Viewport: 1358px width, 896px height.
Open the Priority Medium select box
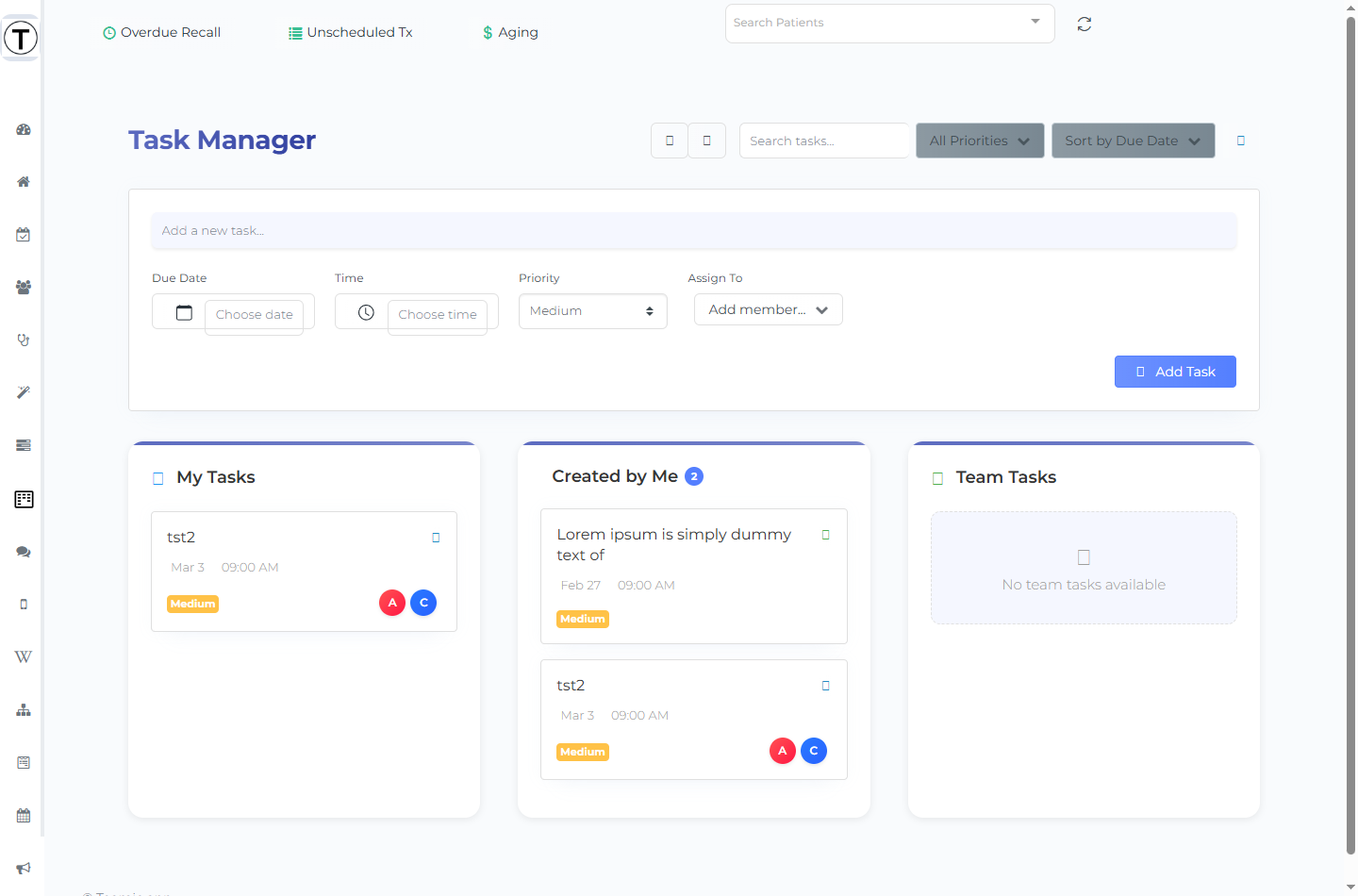592,311
